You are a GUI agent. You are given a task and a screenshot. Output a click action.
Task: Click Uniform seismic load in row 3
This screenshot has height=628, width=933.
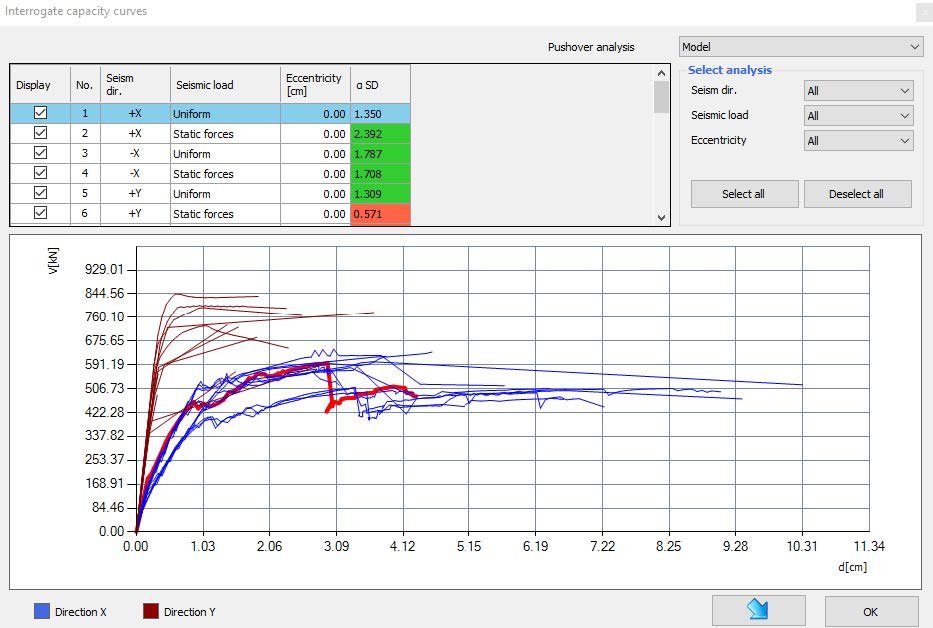[x=225, y=154]
